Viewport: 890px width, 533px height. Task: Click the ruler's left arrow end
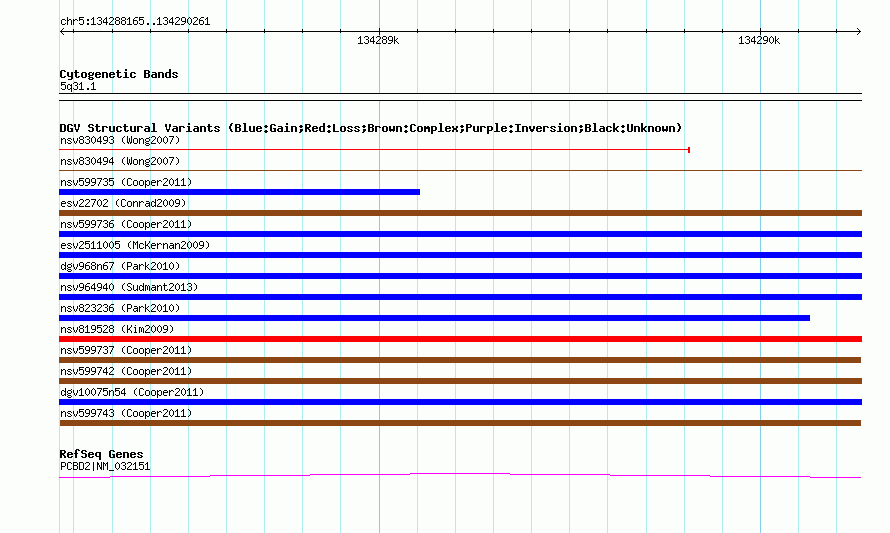pos(63,32)
